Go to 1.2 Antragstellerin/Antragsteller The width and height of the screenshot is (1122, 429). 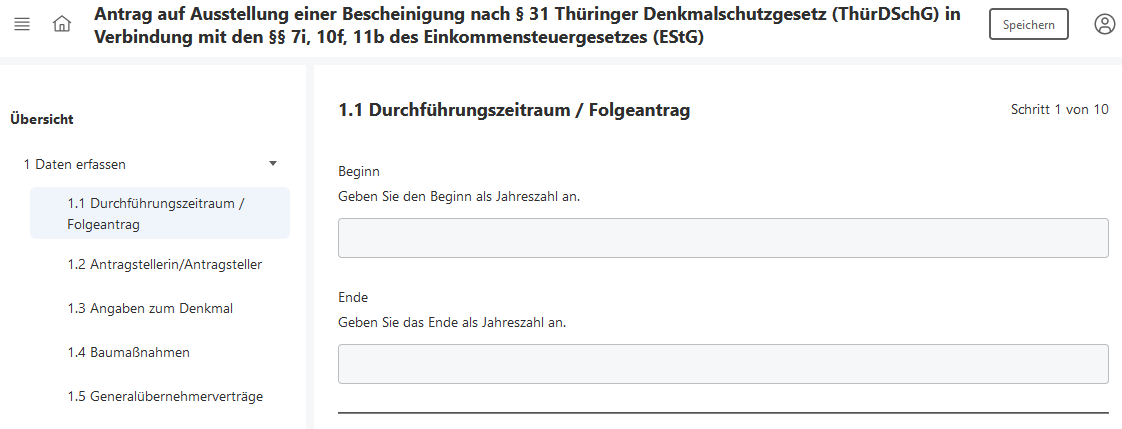pyautogui.click(x=165, y=264)
